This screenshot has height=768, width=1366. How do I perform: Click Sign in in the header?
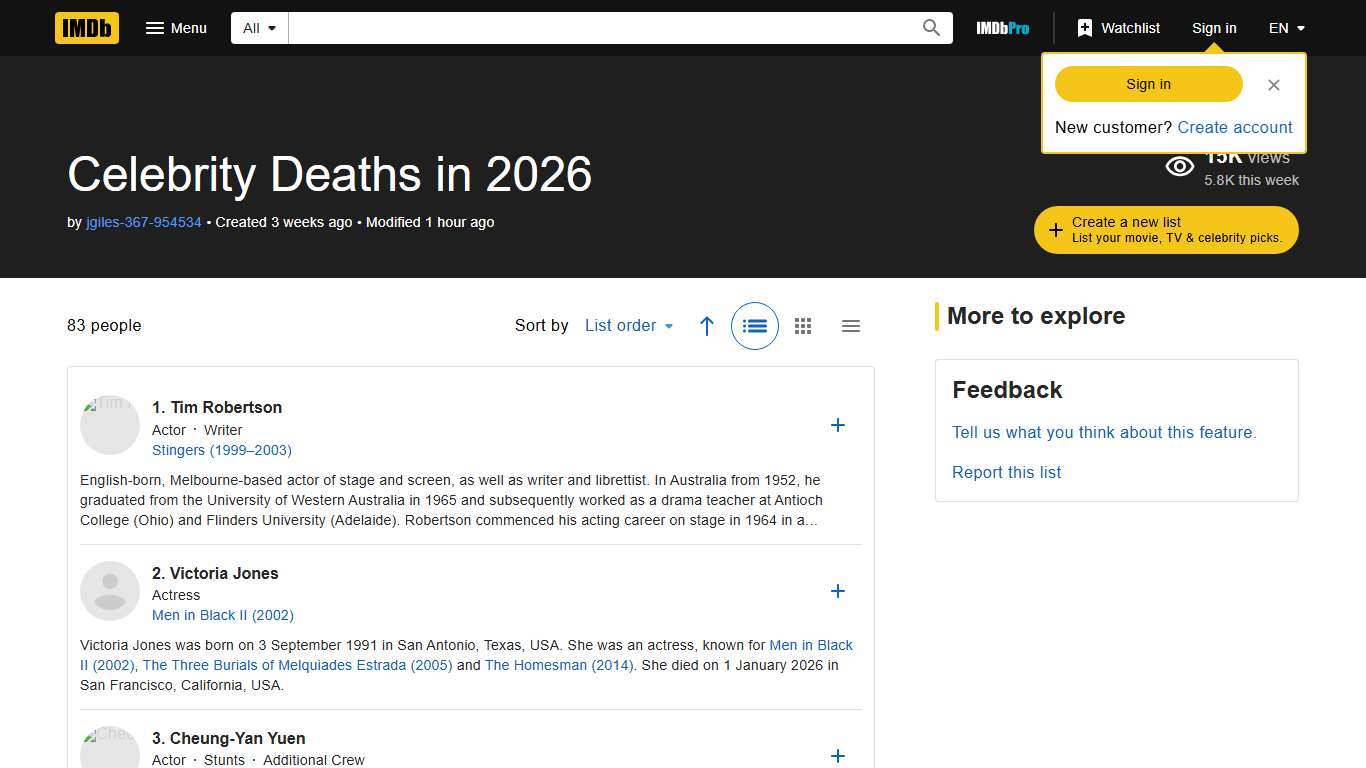(1214, 28)
